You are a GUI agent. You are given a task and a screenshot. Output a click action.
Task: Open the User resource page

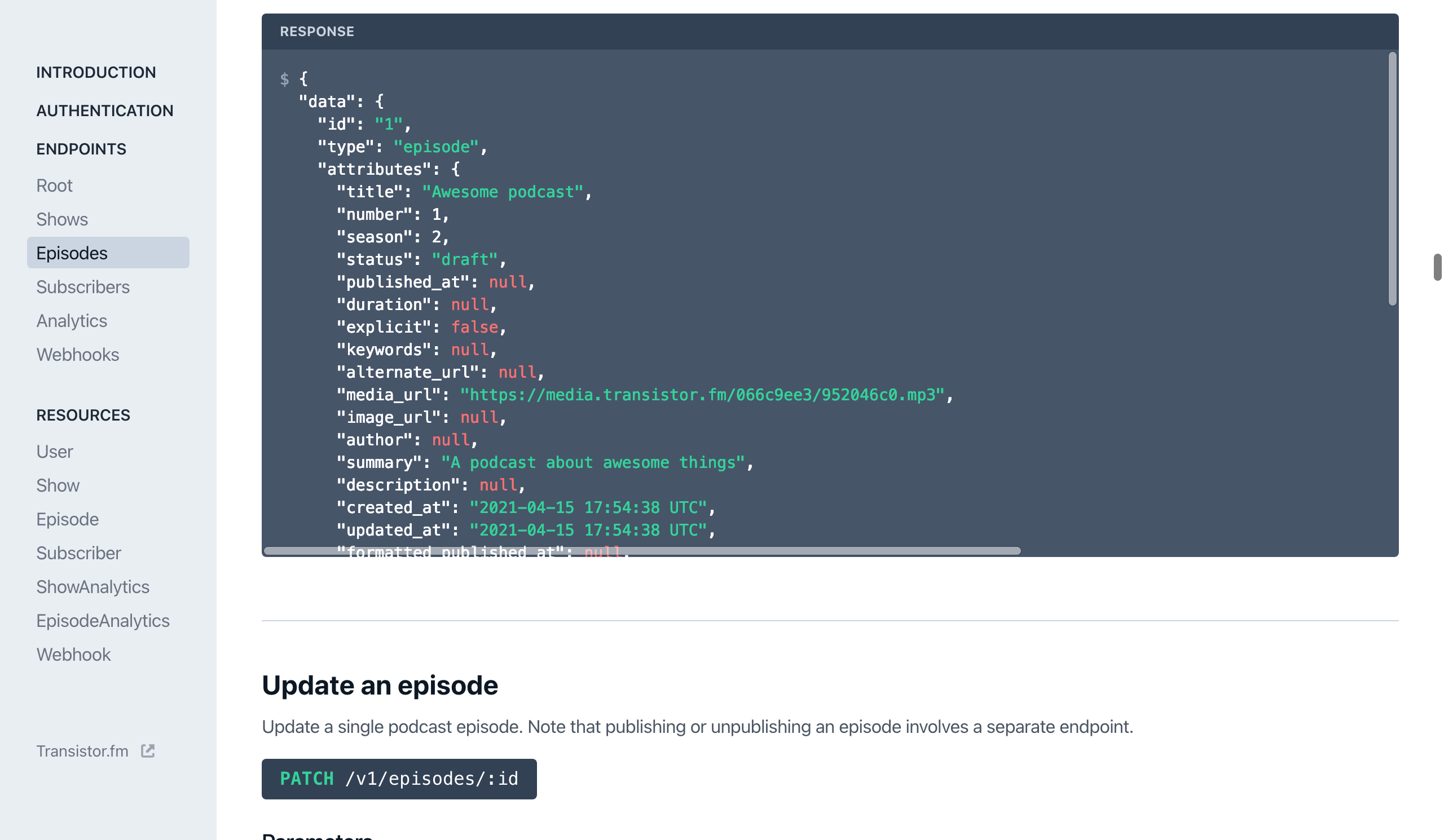pos(55,452)
